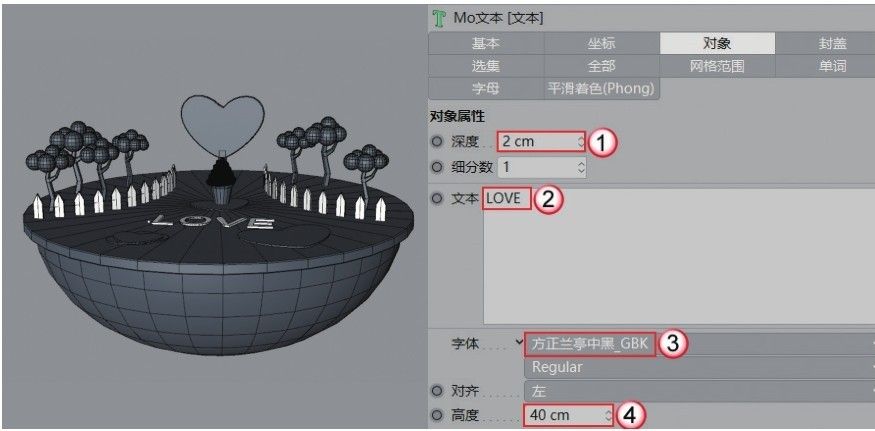Toggle keyframe circle next to 对齐
Screen dimensions: 875x431
click(x=437, y=391)
